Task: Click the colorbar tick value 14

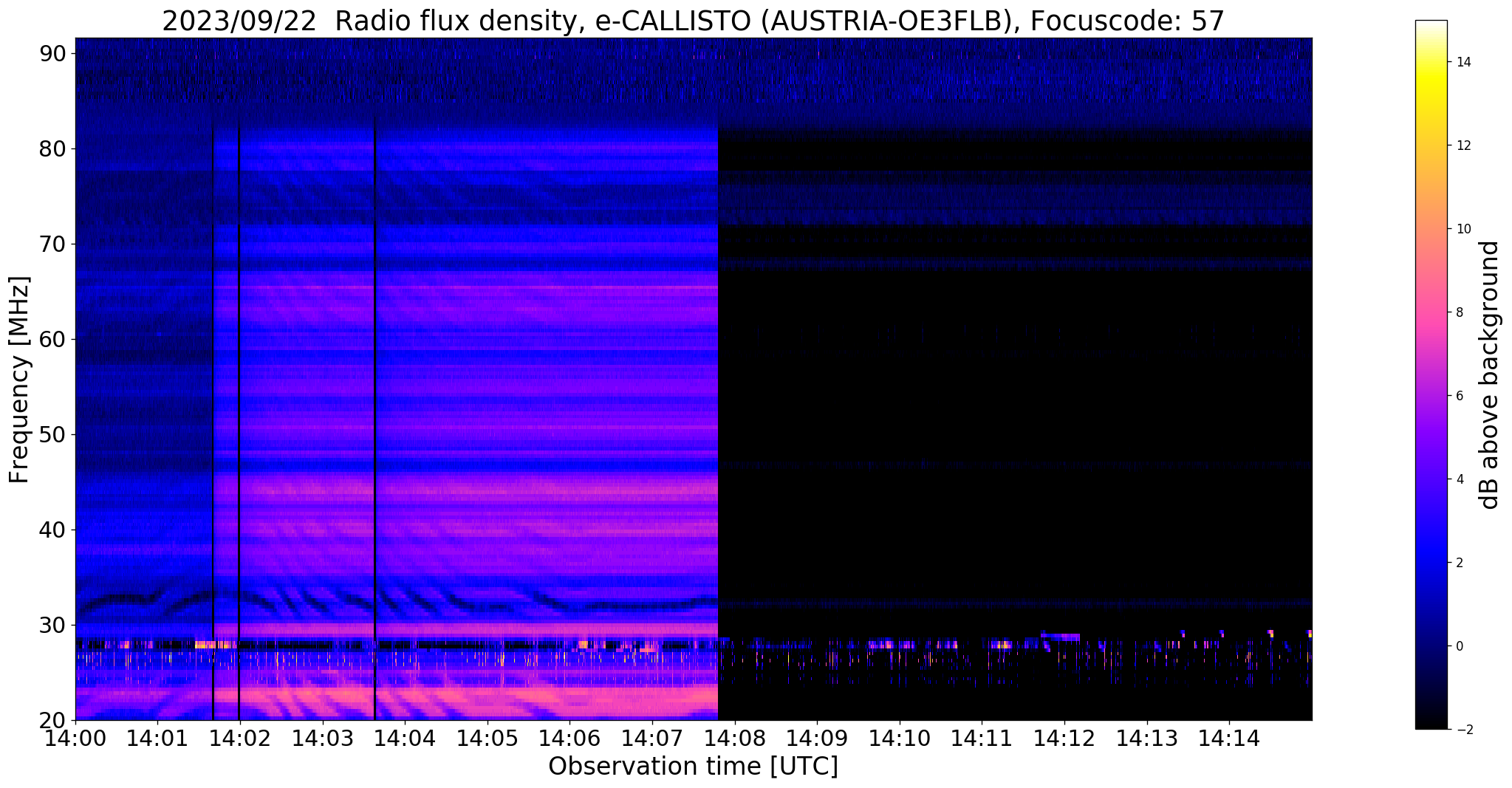Action: point(1461,62)
